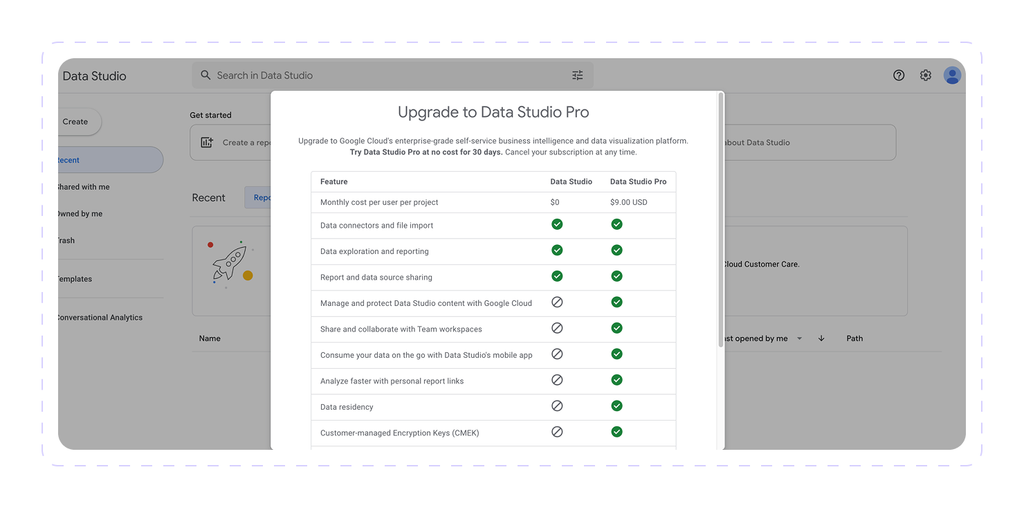Click Pro check for Data residency row
The height and width of the screenshot is (508, 1024).
click(616, 405)
